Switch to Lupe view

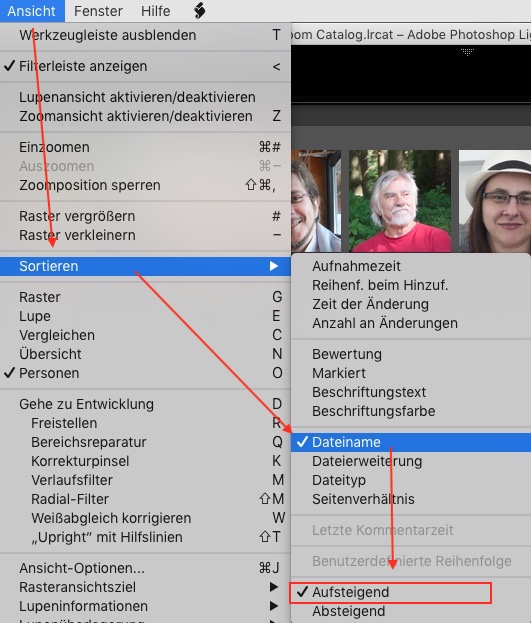pyautogui.click(x=145, y=316)
